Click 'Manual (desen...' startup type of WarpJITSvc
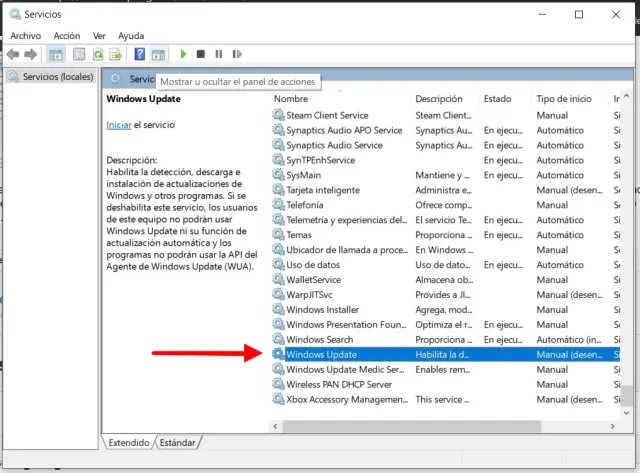 [569, 295]
